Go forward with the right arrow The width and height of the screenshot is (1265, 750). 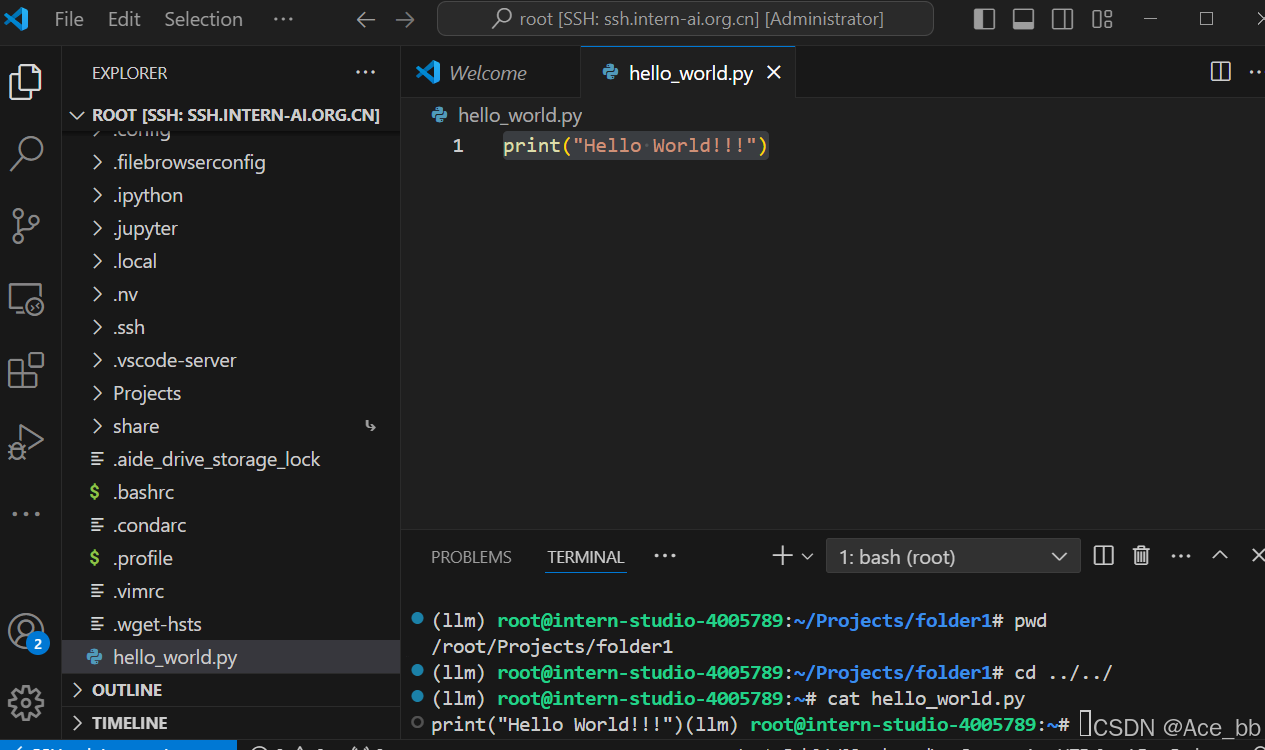coord(405,19)
